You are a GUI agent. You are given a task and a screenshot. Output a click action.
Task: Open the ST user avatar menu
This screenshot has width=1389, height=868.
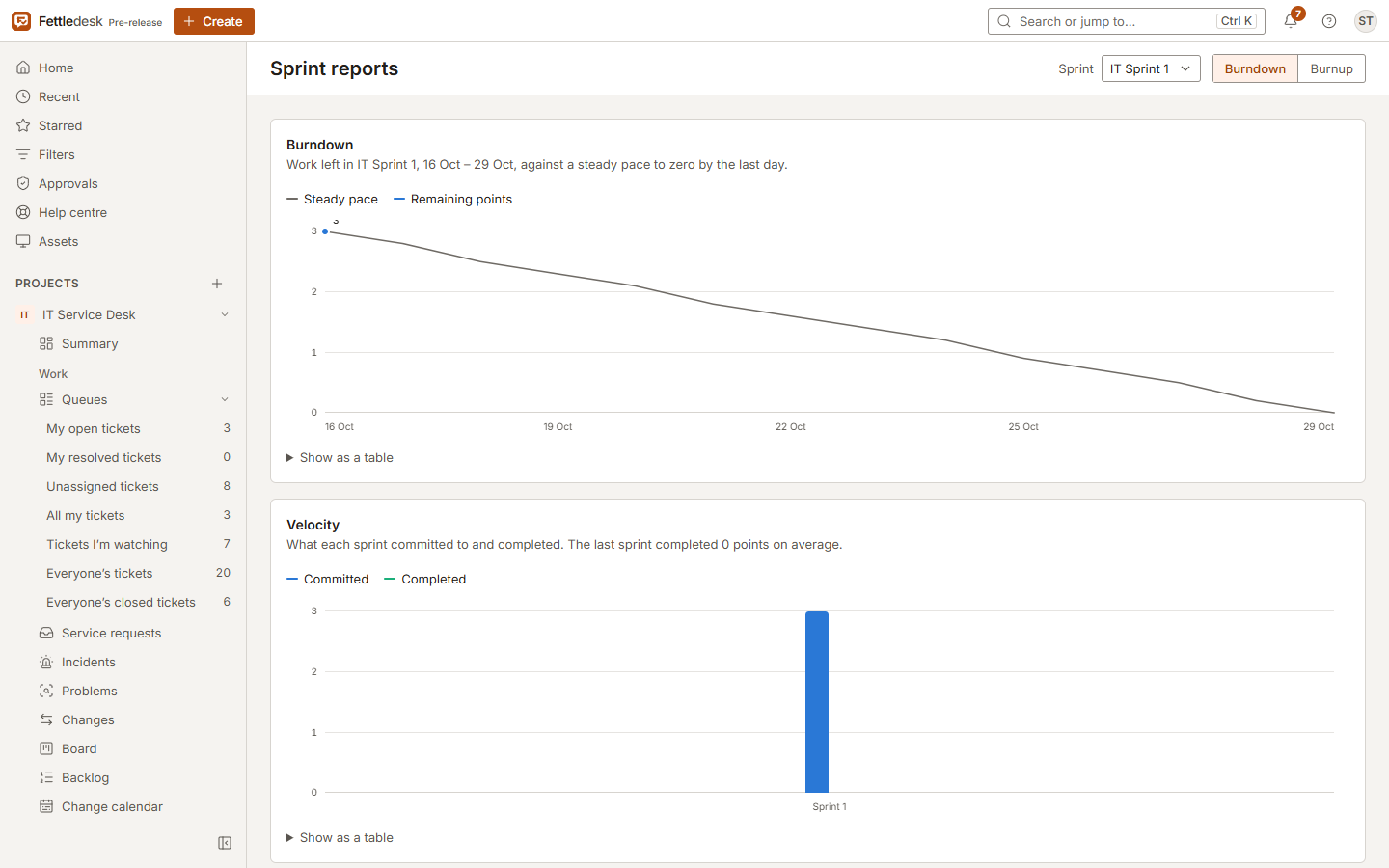pyautogui.click(x=1366, y=21)
